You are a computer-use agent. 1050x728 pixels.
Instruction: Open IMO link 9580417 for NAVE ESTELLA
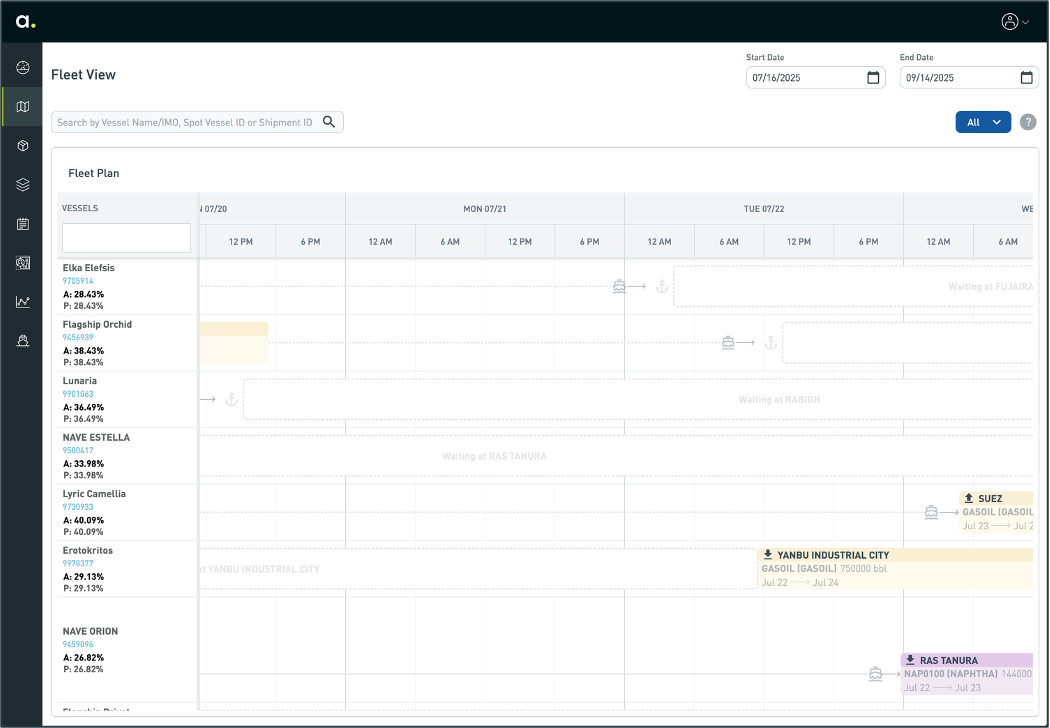point(78,451)
